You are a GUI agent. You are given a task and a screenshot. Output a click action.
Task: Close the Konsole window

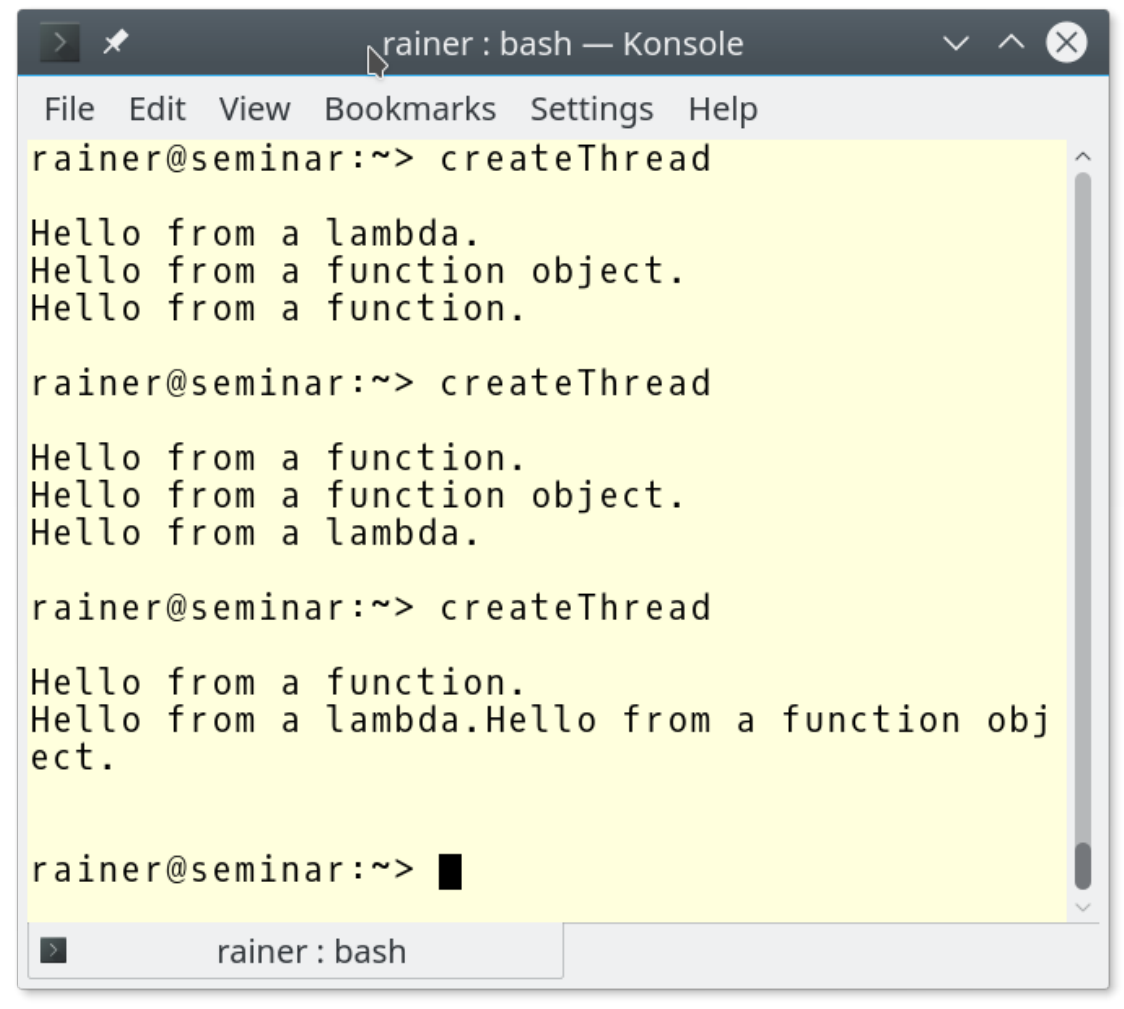tap(1066, 43)
